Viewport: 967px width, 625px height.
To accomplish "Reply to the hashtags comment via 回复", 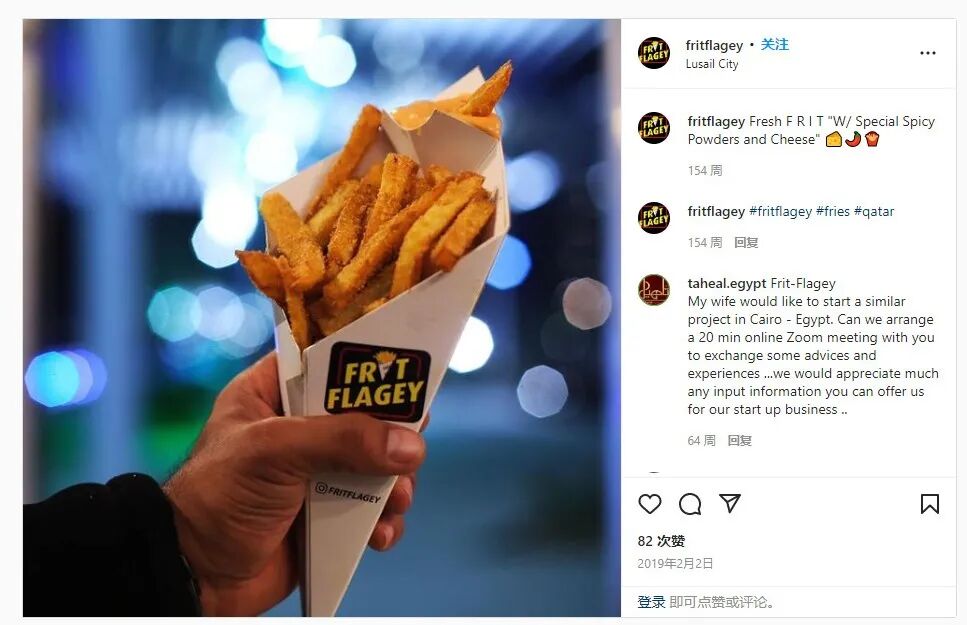I will [x=746, y=242].
